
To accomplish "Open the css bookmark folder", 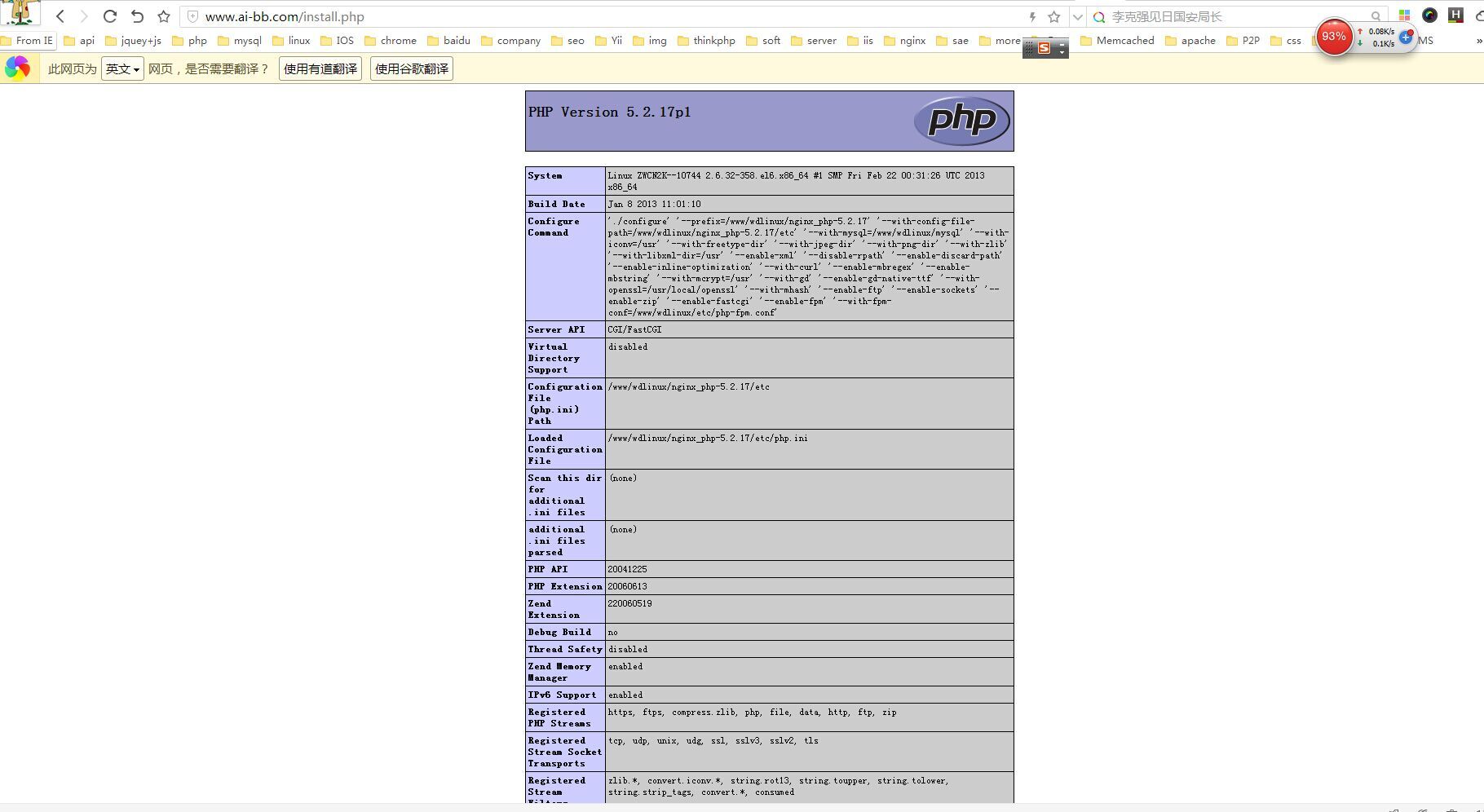I will click(1286, 40).
